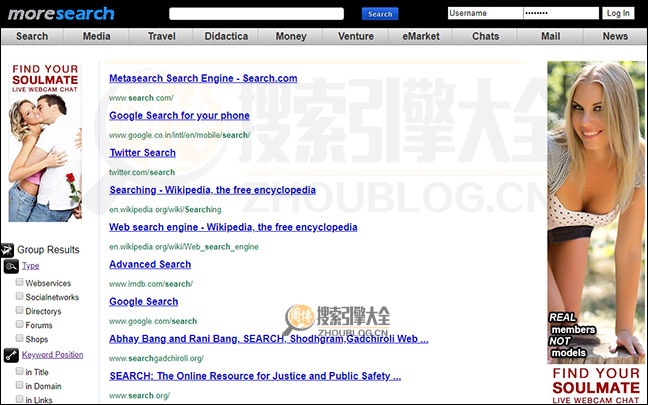The width and height of the screenshot is (648, 405).
Task: Tick the Forums checkbox
Action: (19, 324)
